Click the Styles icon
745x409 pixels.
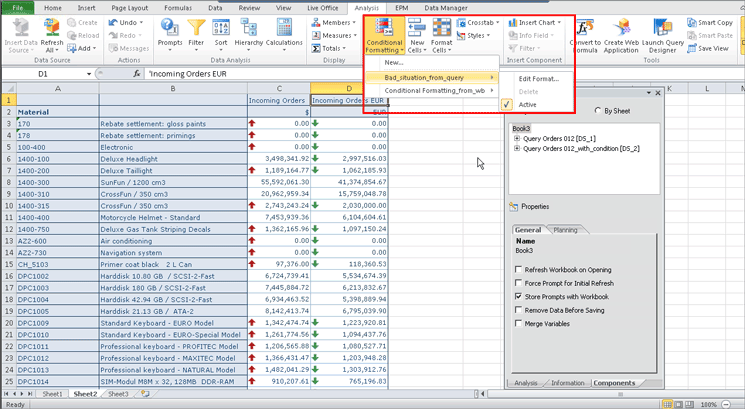click(x=461, y=35)
